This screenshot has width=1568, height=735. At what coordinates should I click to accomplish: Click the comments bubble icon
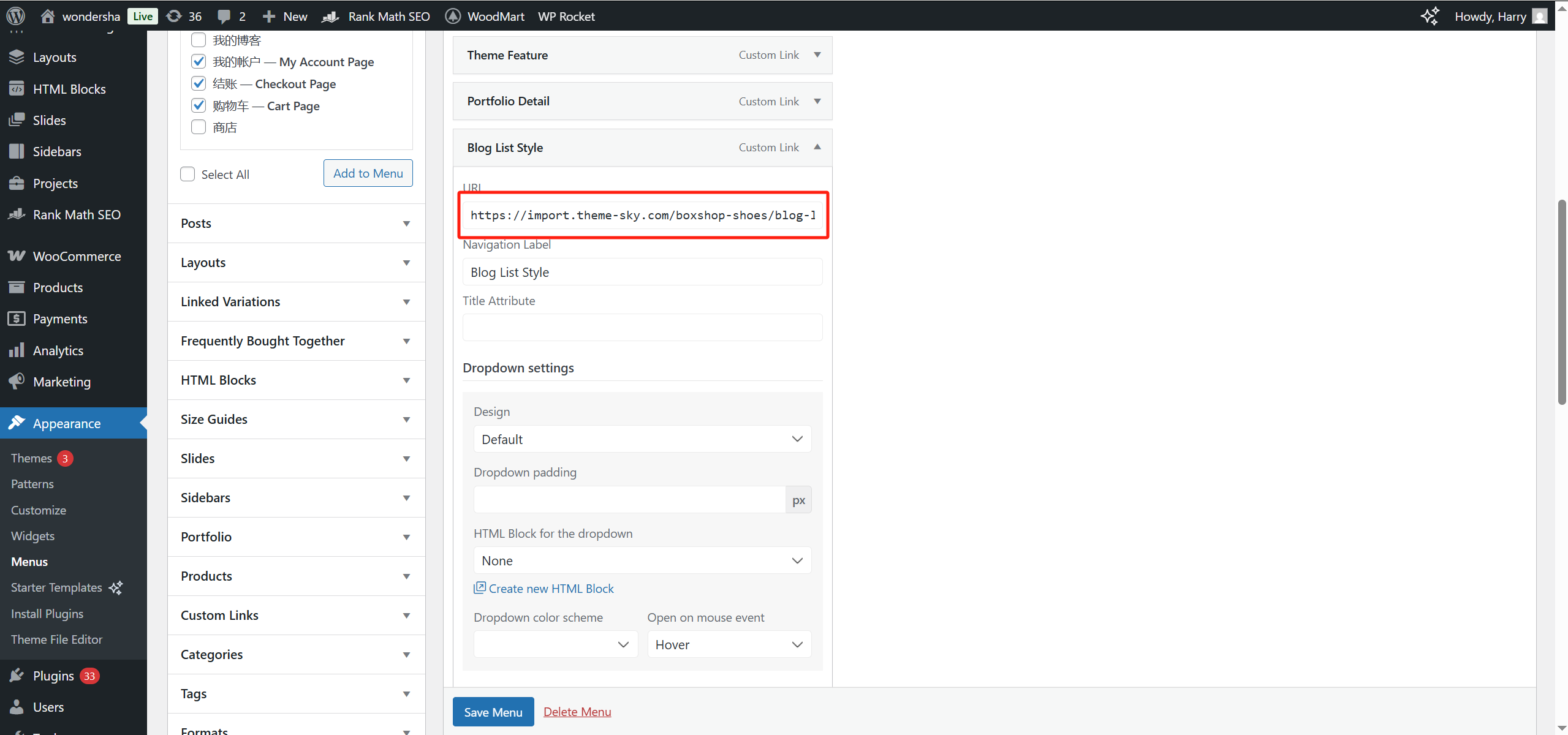pos(224,17)
